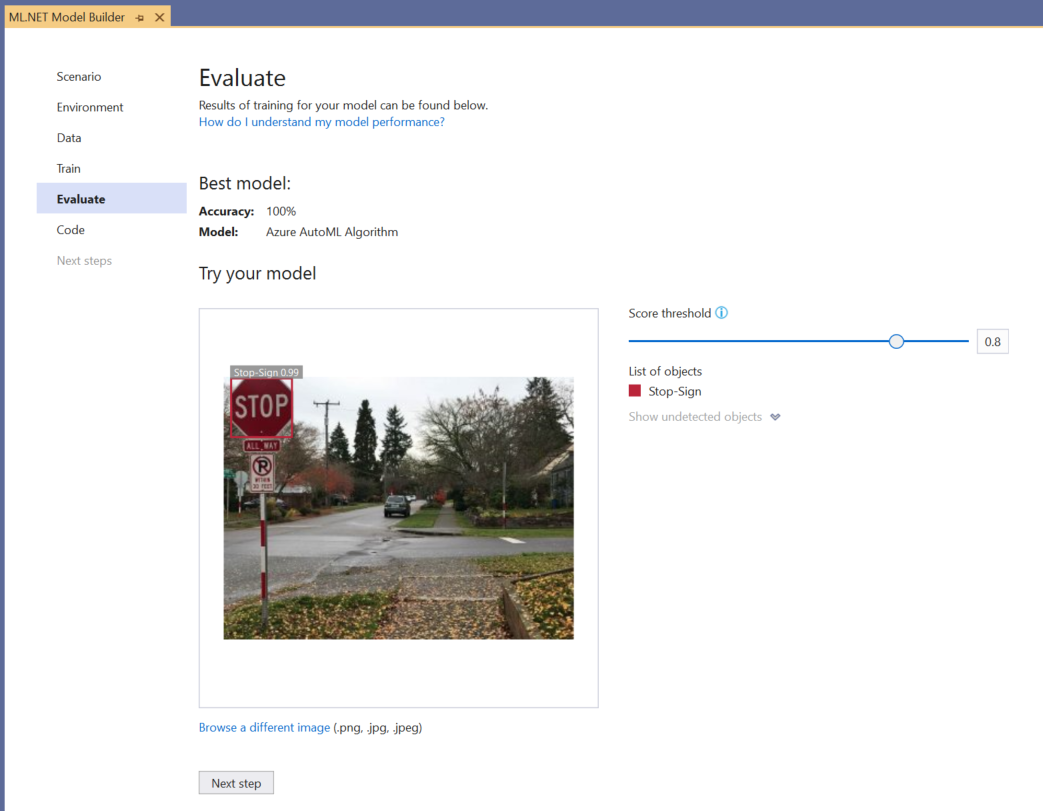Close the ML.NET Model Builder tab
Viewport: 1043px width, 811px height.
pyautogui.click(x=158, y=16)
